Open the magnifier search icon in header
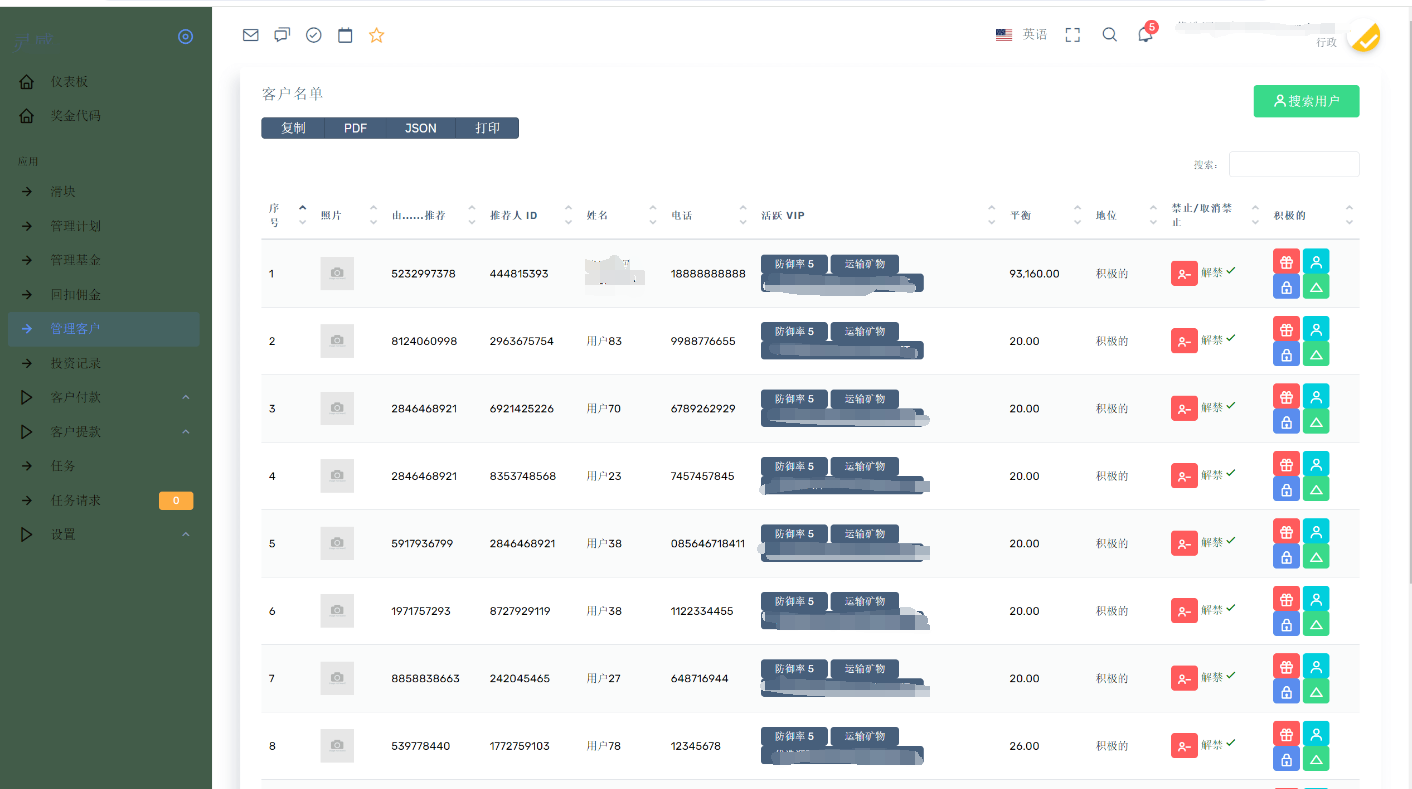 click(1109, 34)
